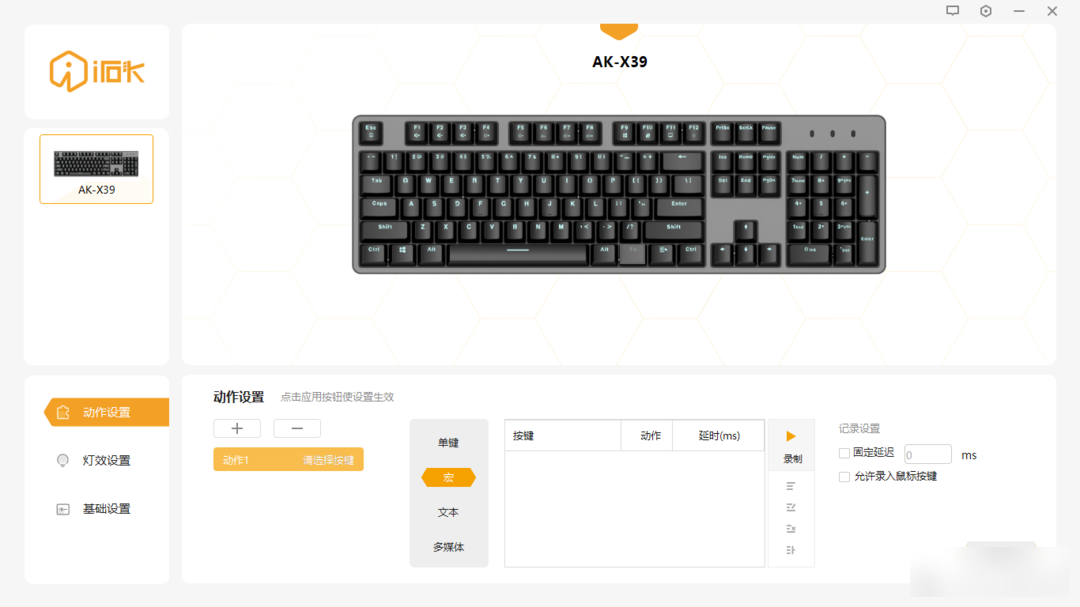Enable 允许录入鼠标按键 checkbox

click(x=844, y=477)
